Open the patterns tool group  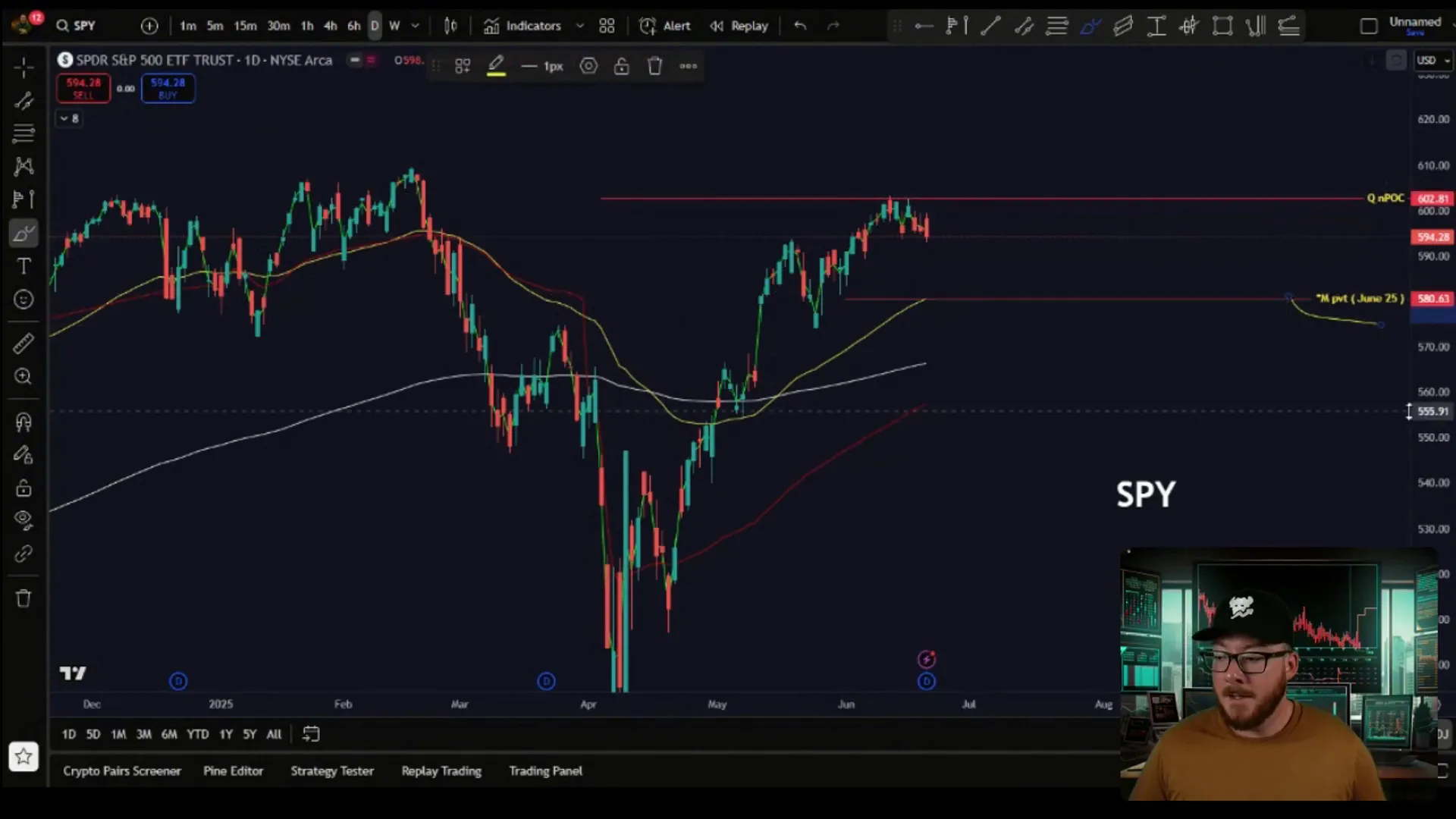[24, 167]
